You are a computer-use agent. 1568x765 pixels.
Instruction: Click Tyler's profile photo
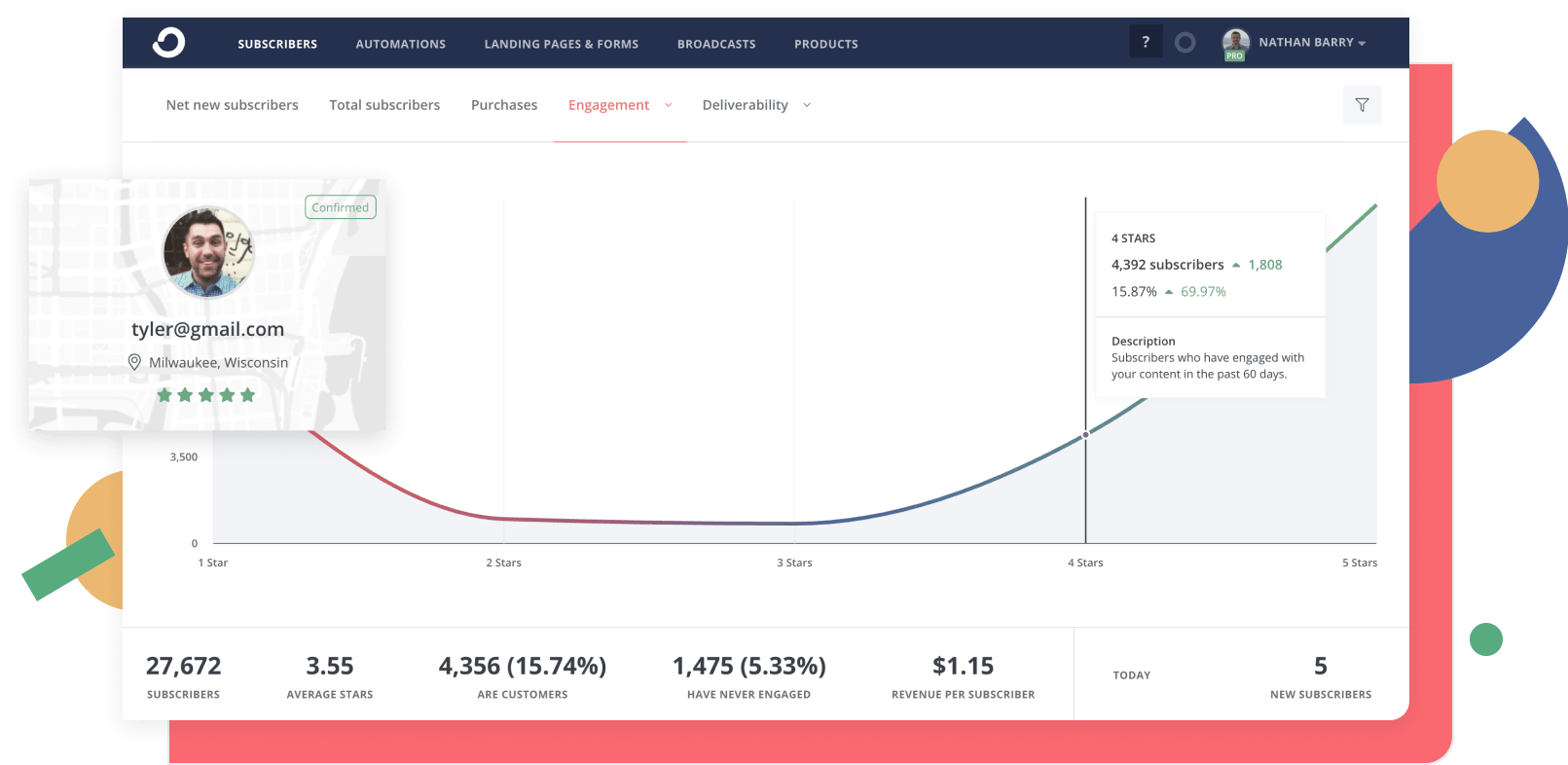coord(208,251)
